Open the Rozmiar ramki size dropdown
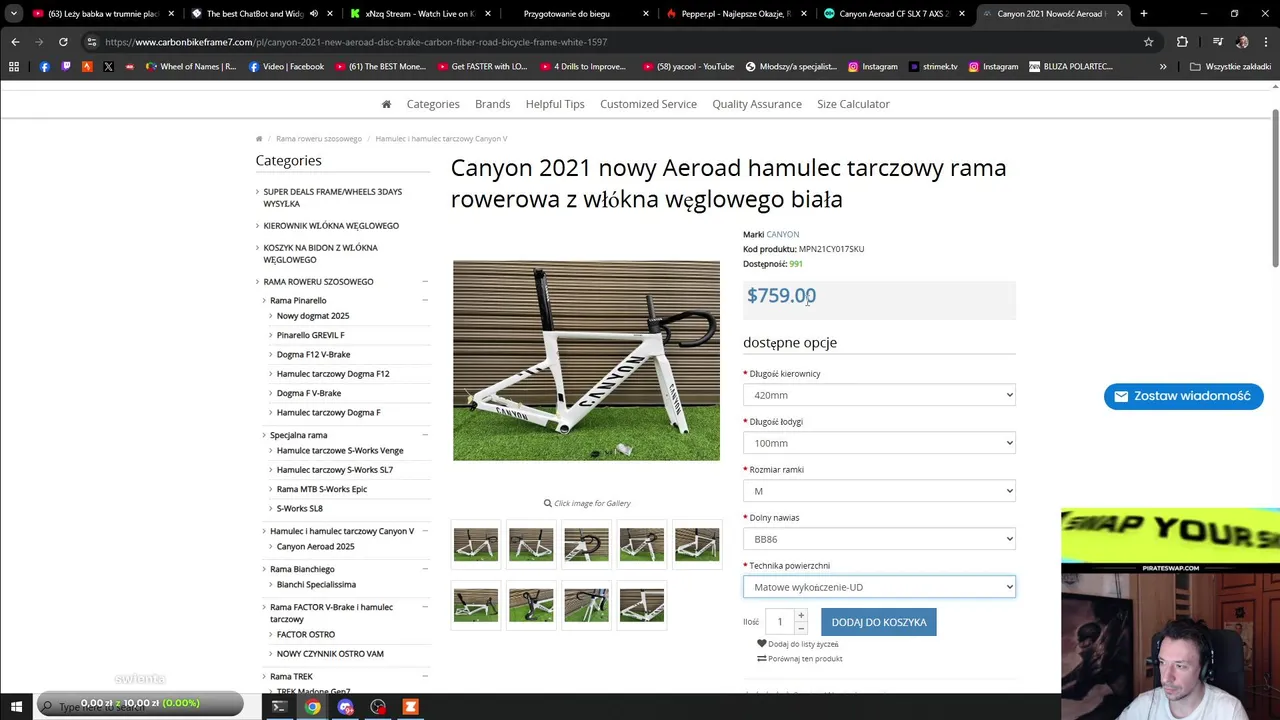This screenshot has width=1280, height=720. click(879, 491)
